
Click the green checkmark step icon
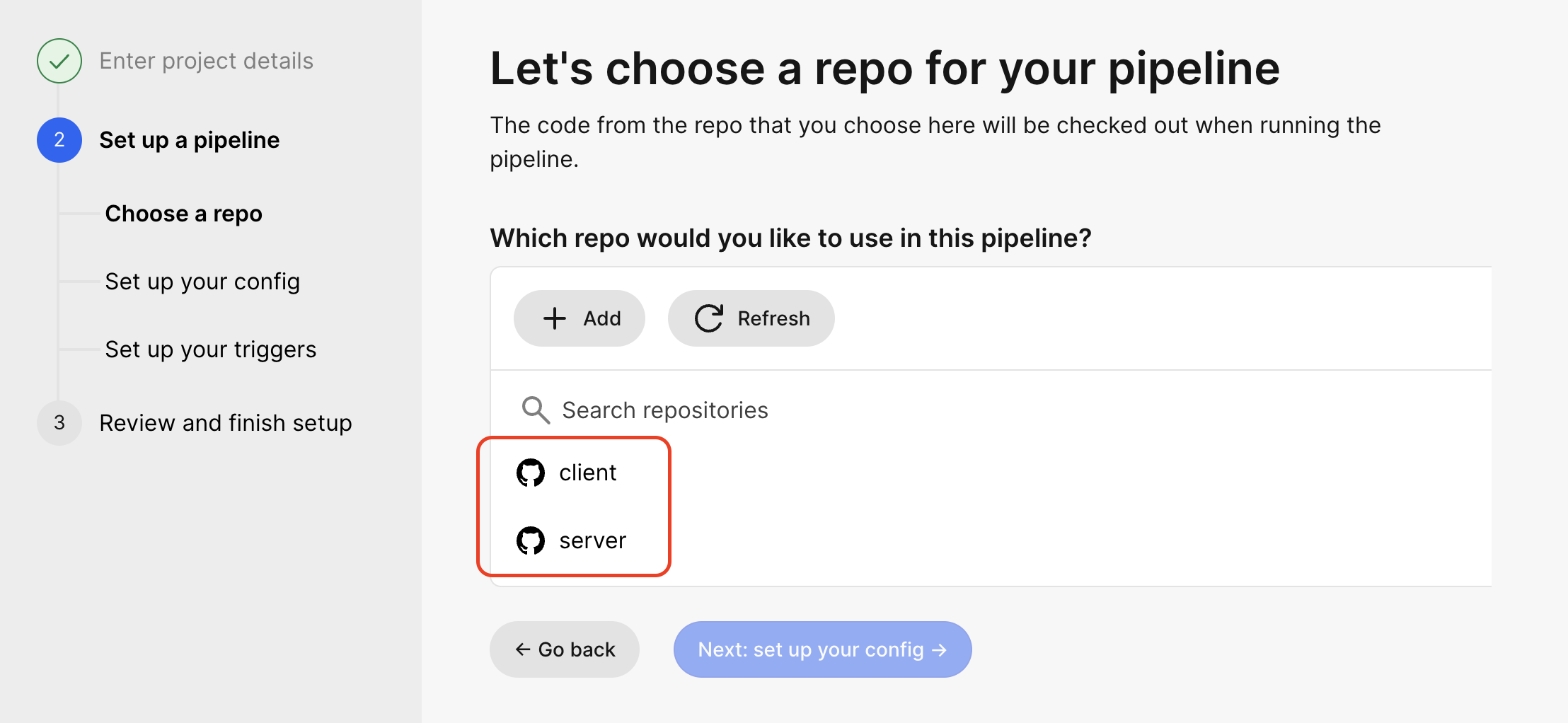click(59, 61)
